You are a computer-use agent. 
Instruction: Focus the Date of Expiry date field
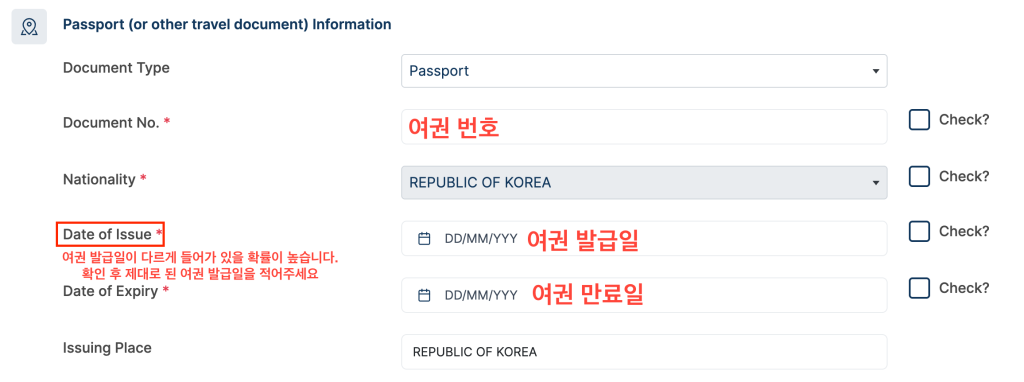[x=644, y=295]
